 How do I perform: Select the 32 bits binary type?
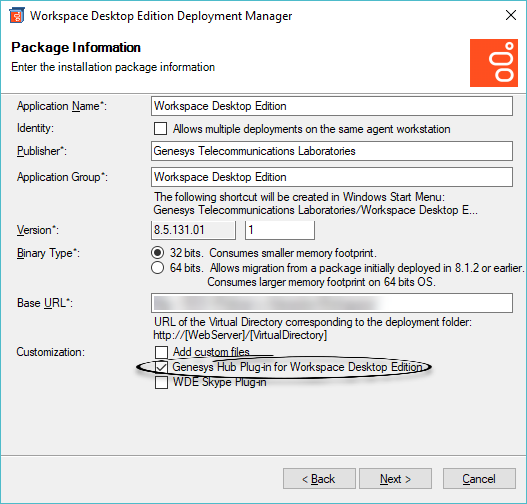click(x=157, y=253)
